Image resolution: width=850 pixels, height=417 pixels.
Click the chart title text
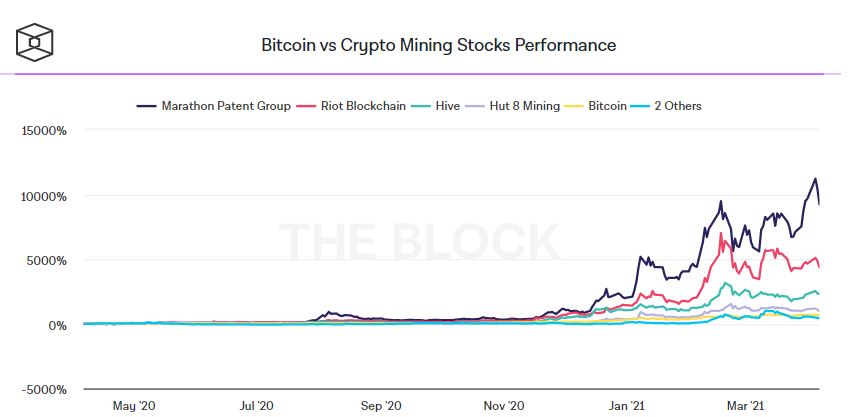(439, 44)
